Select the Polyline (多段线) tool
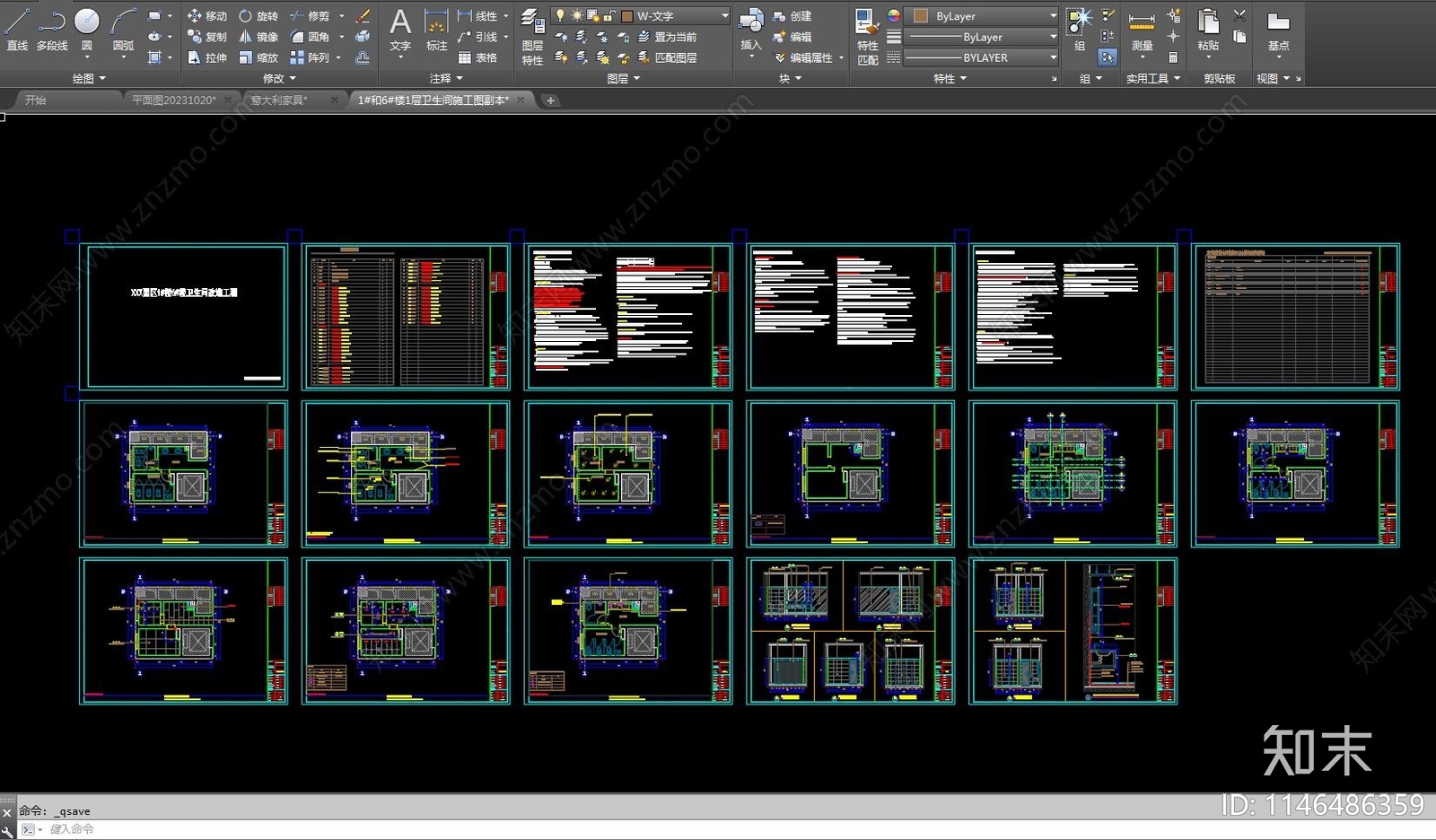This screenshot has width=1436, height=840. [51, 29]
